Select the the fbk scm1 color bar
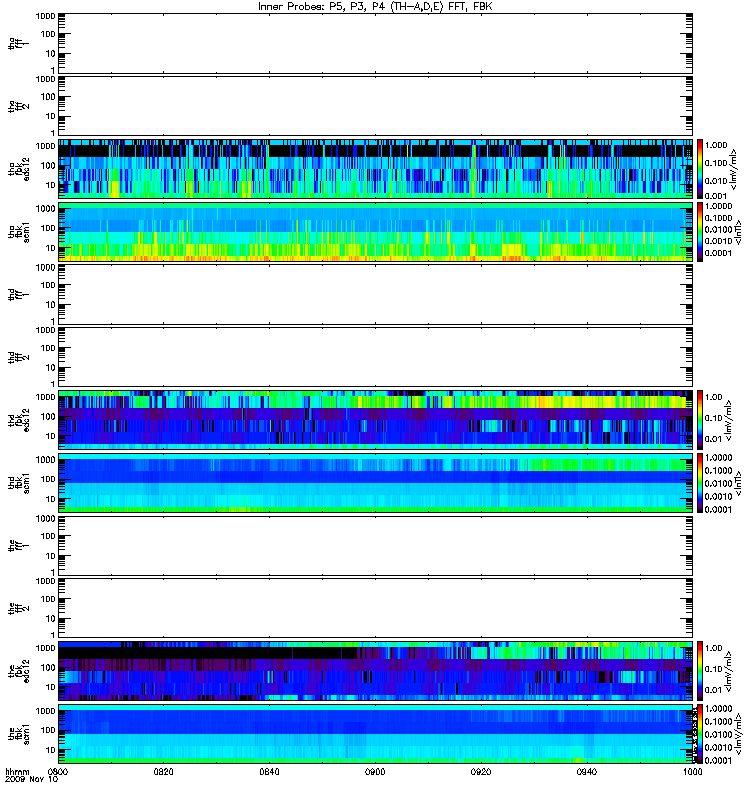The image size is (750, 800). click(x=701, y=734)
